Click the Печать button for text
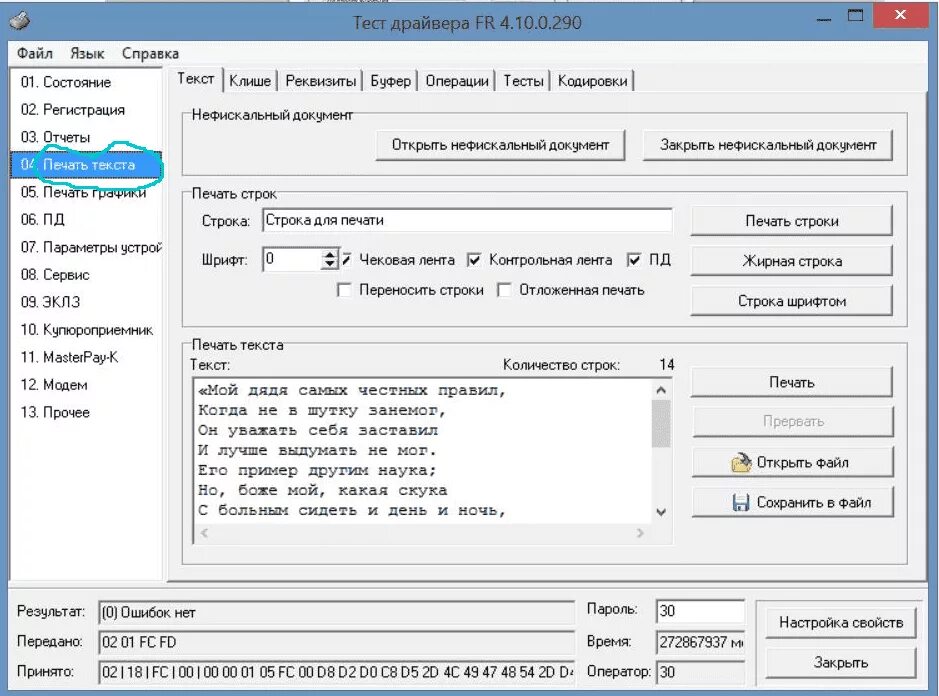This screenshot has height=696, width=939. [x=792, y=382]
